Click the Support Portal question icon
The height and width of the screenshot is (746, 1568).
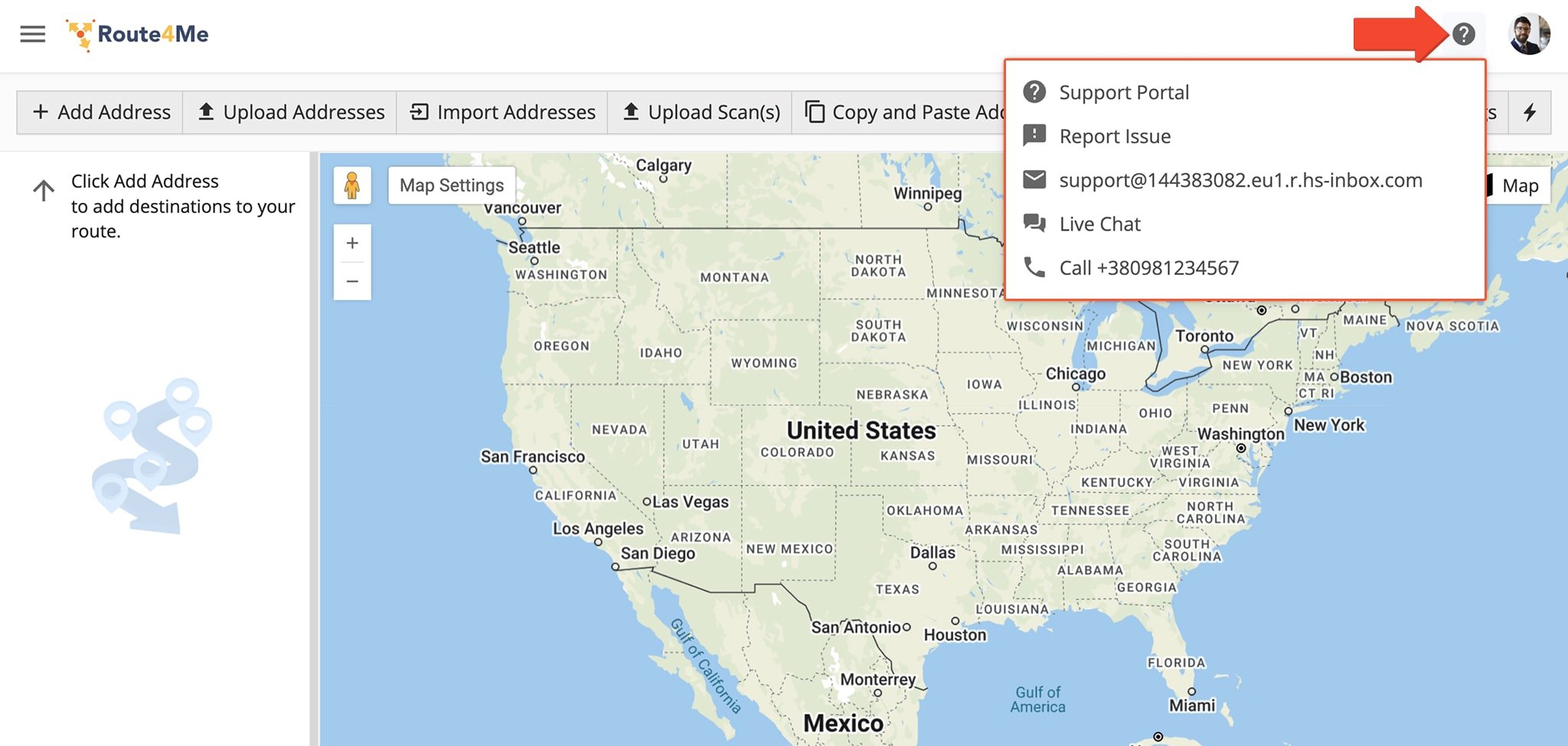[x=1034, y=92]
